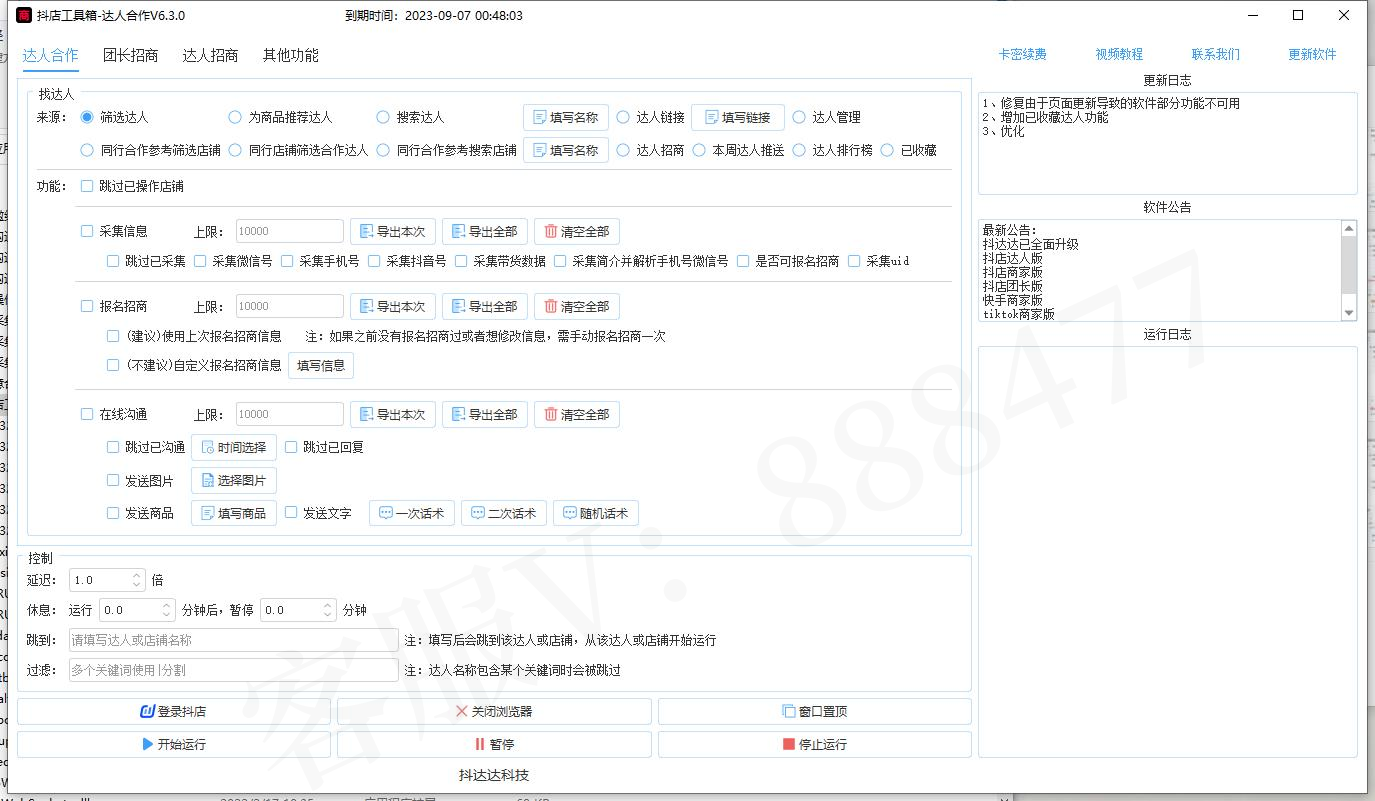Tick the 采集微信号 checkbox
This screenshot has width=1375, height=801.
point(200,261)
